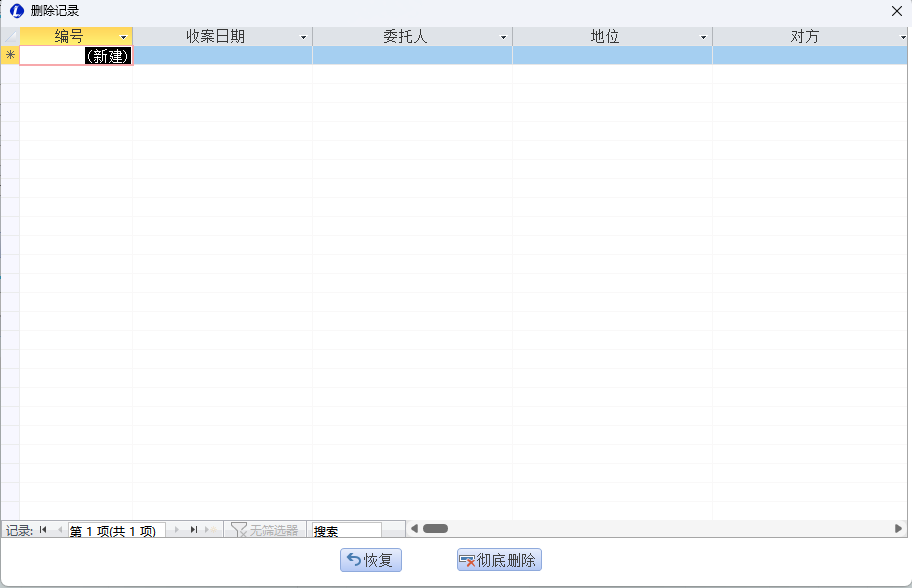Click the 彻底删除 (permanently delete) button
This screenshot has width=912, height=588.
click(499, 560)
